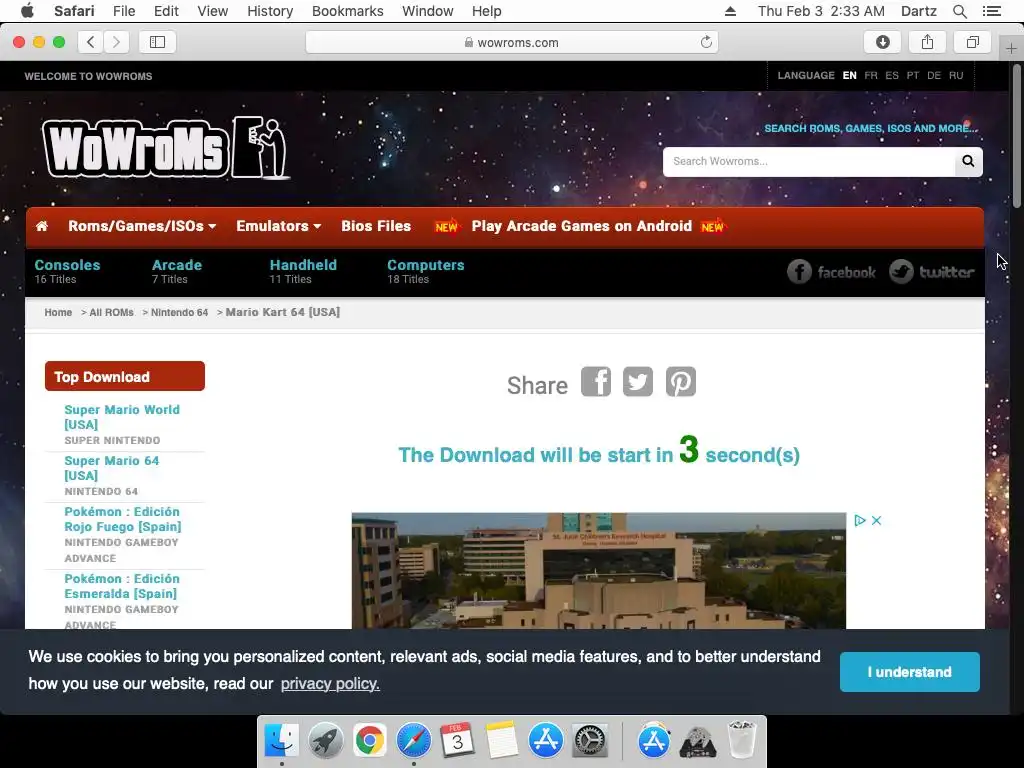Image resolution: width=1024 pixels, height=768 pixels.
Task: Open Safari's Share toolbar button
Action: [x=927, y=42]
